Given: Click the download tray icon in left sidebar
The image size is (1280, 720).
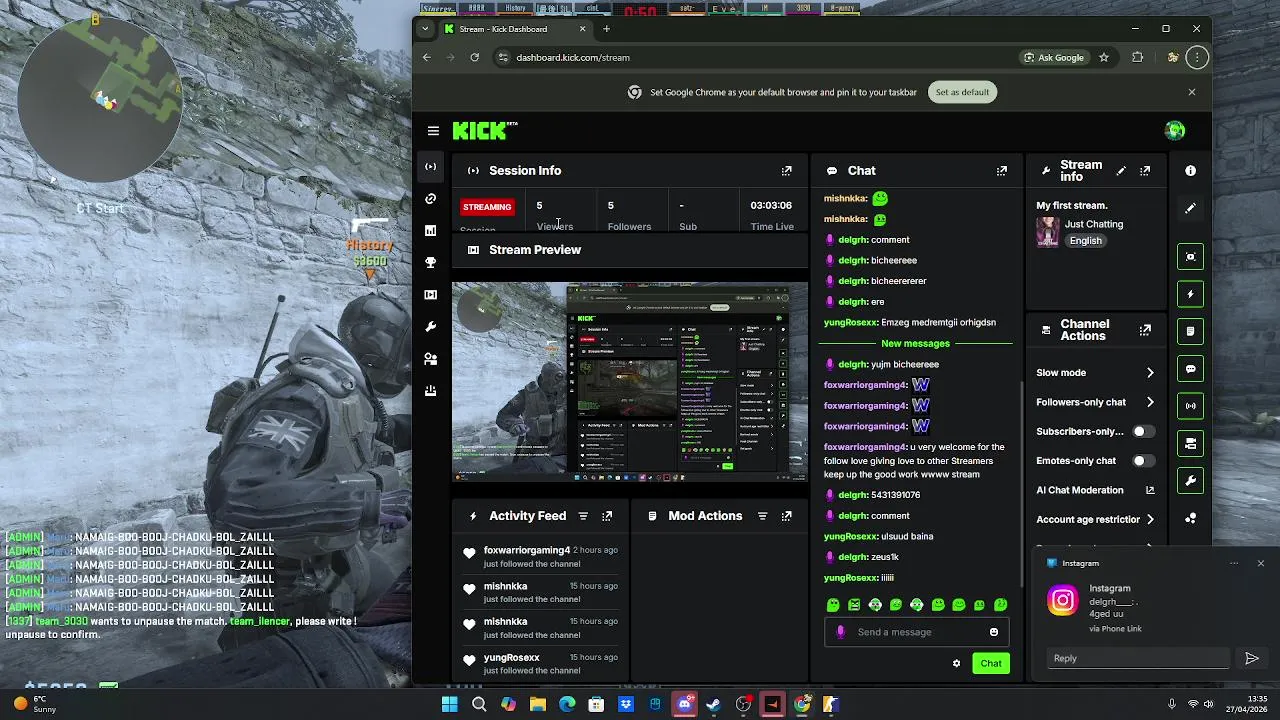Looking at the screenshot, I should pyautogui.click(x=431, y=391).
